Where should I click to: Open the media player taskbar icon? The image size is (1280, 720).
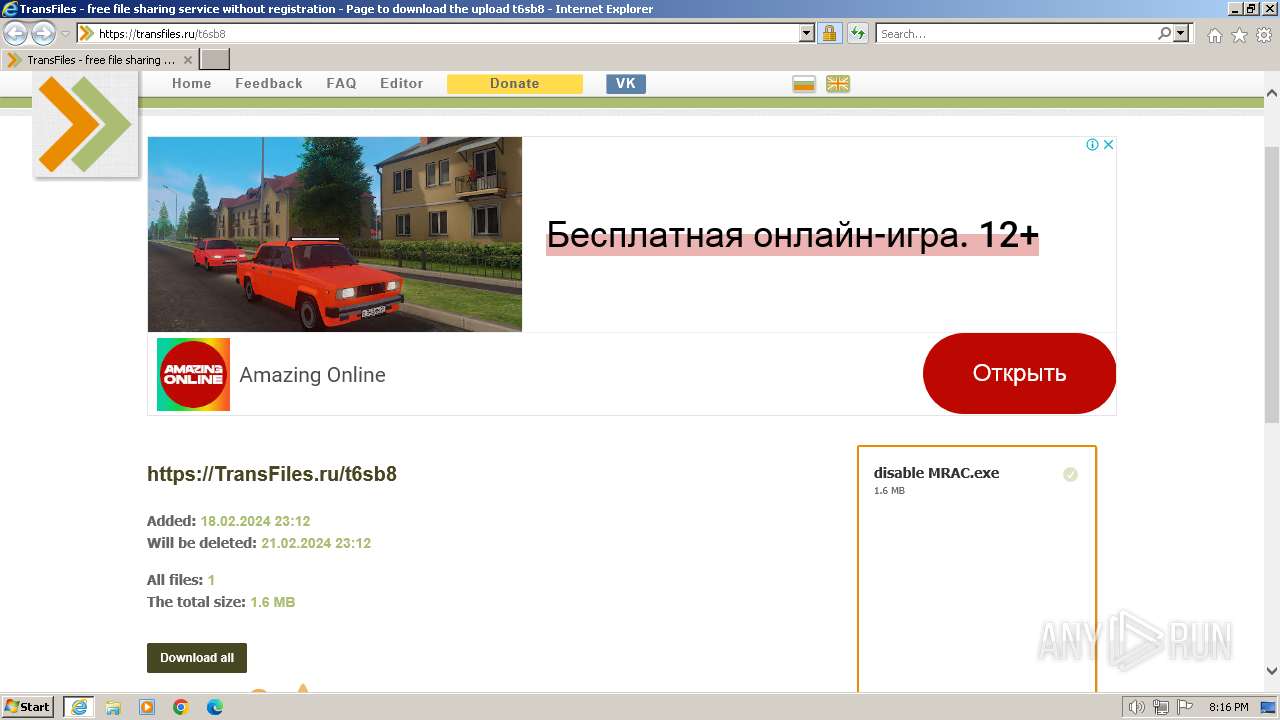pos(147,707)
